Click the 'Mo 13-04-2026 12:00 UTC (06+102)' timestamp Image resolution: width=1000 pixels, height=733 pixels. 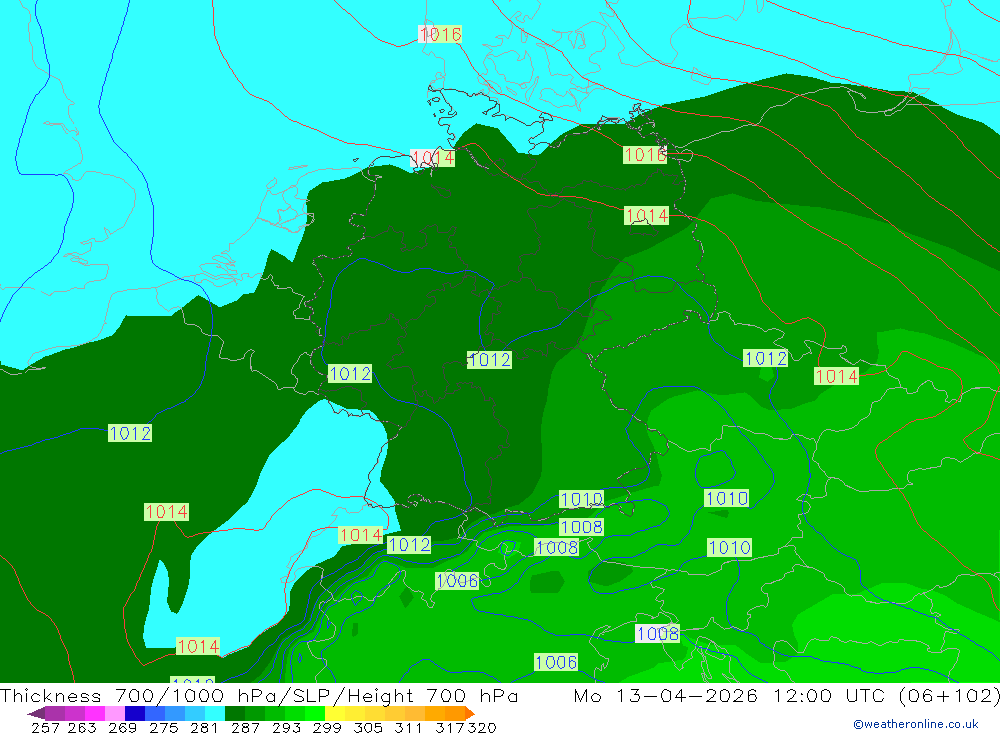coord(786,695)
